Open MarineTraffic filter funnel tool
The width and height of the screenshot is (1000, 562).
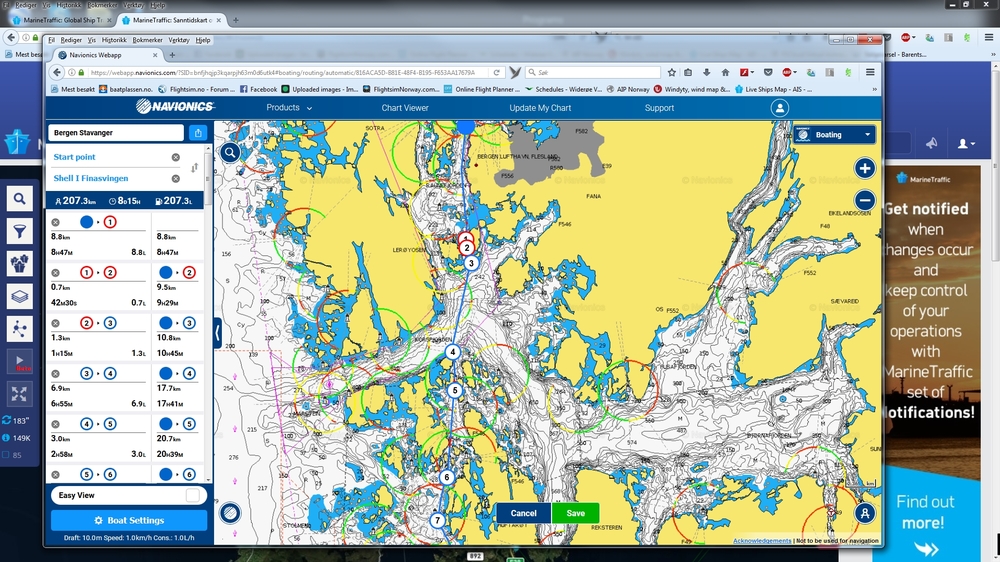19,231
